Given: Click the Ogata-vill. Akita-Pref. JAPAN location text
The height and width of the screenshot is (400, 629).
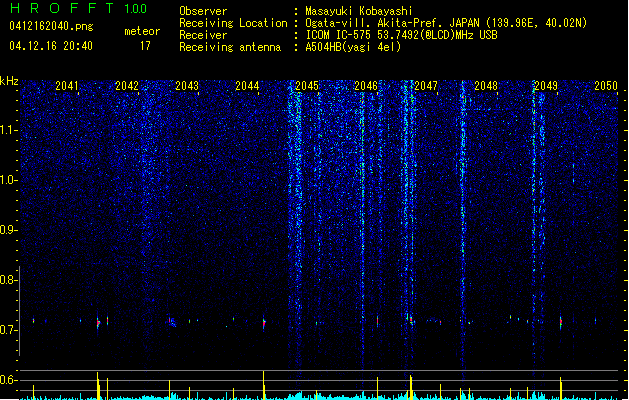Looking at the screenshot, I should click(446, 23).
